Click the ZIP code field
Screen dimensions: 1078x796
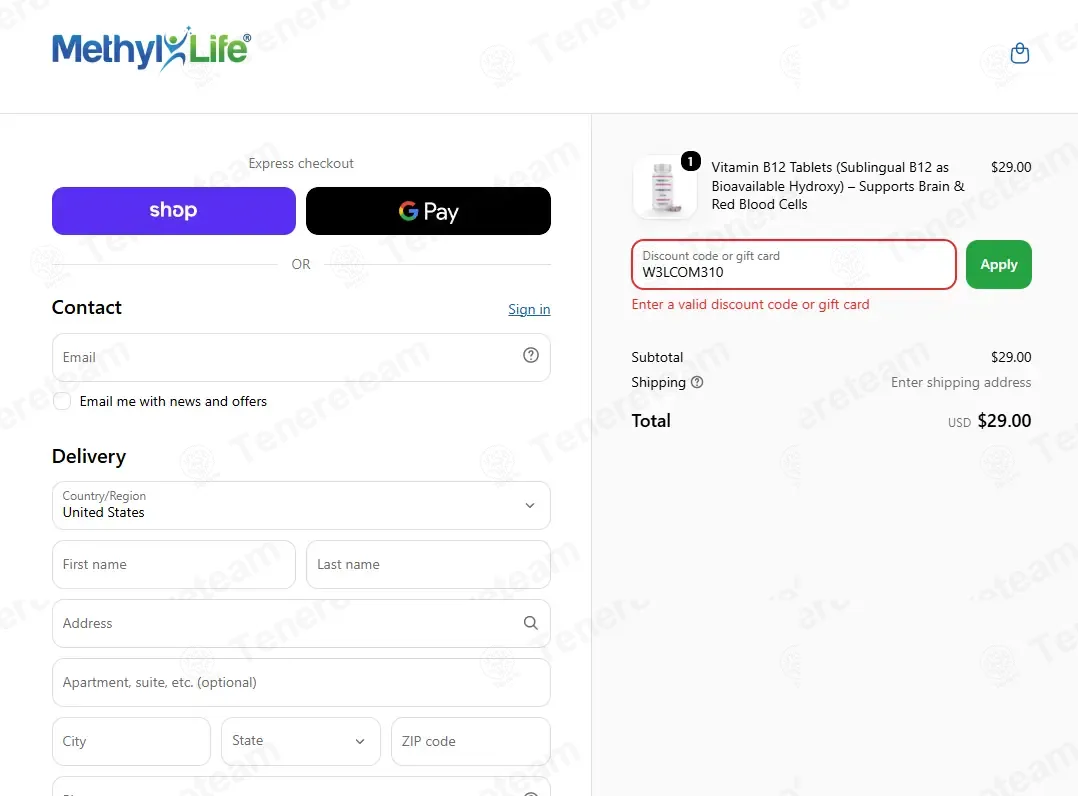471,741
